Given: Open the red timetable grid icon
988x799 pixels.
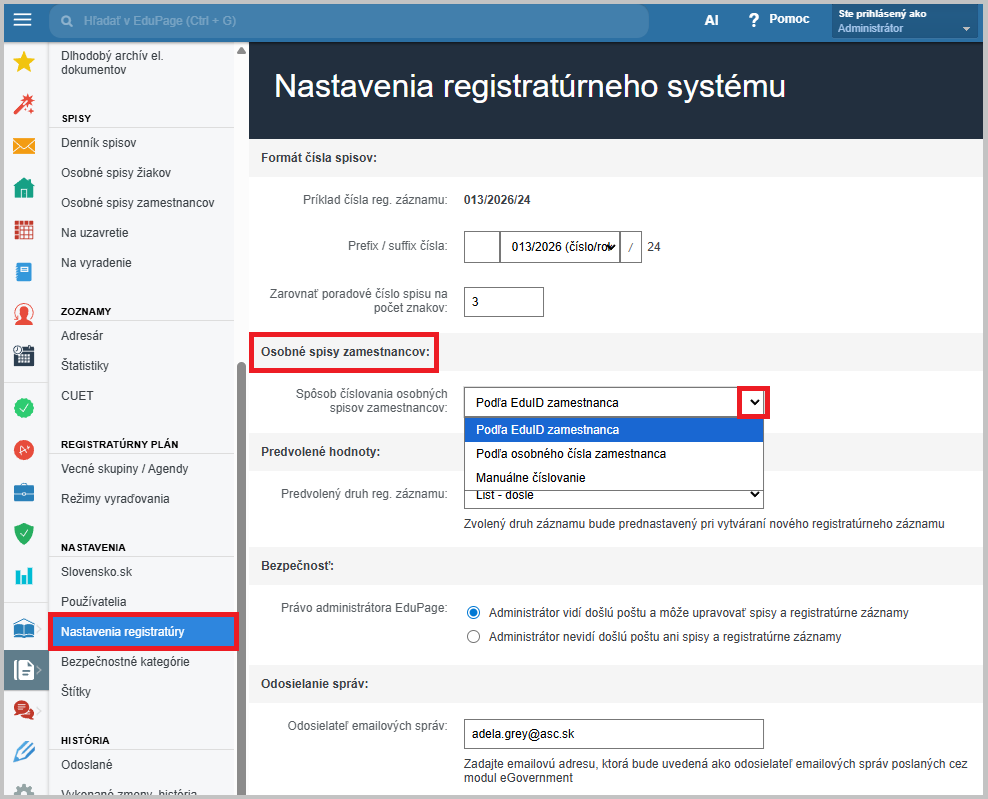Looking at the screenshot, I should (x=24, y=230).
